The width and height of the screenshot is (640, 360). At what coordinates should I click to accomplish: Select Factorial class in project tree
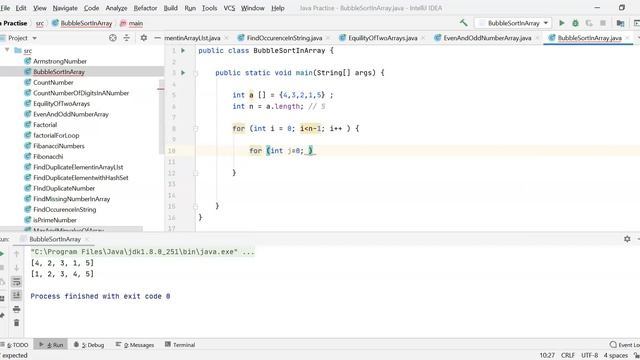coord(45,125)
